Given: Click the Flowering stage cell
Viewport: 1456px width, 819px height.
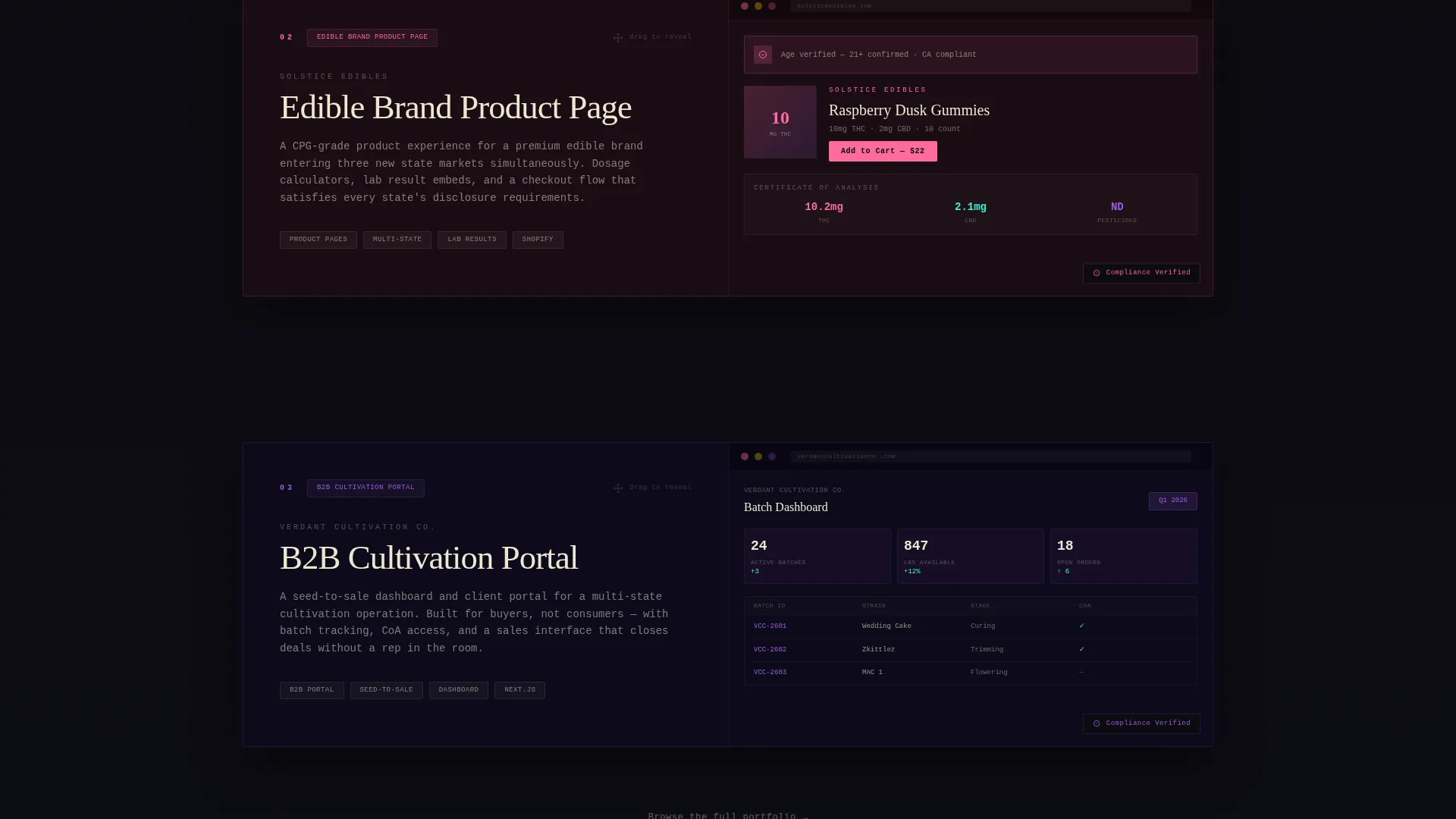Looking at the screenshot, I should pos(989,673).
